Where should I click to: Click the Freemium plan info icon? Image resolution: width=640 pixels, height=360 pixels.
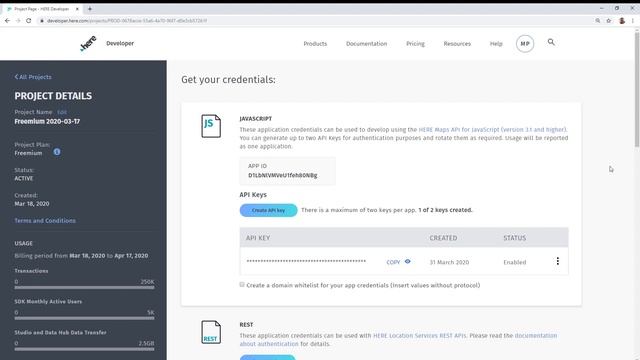(57, 152)
